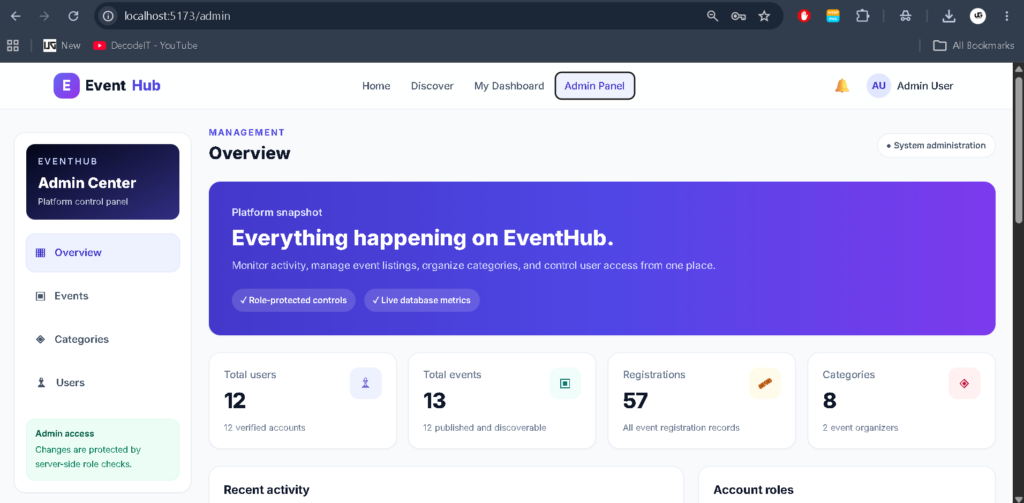1024x503 pixels.
Task: Select the Admin Panel nav item
Action: pos(594,86)
